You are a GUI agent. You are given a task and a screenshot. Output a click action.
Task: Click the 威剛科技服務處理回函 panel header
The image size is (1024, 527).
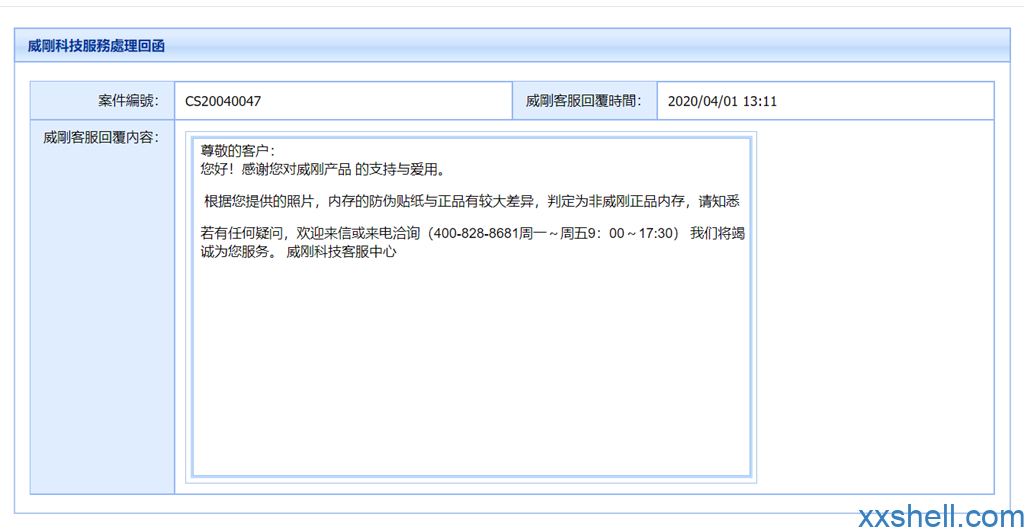512,46
